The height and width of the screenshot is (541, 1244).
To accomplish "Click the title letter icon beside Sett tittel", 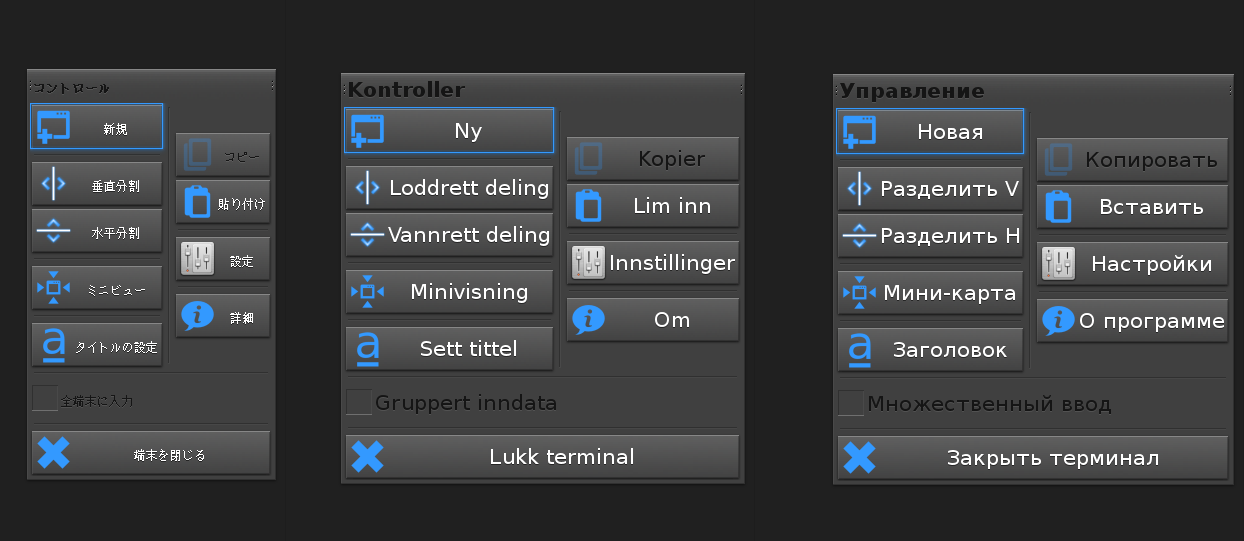I will [367, 348].
